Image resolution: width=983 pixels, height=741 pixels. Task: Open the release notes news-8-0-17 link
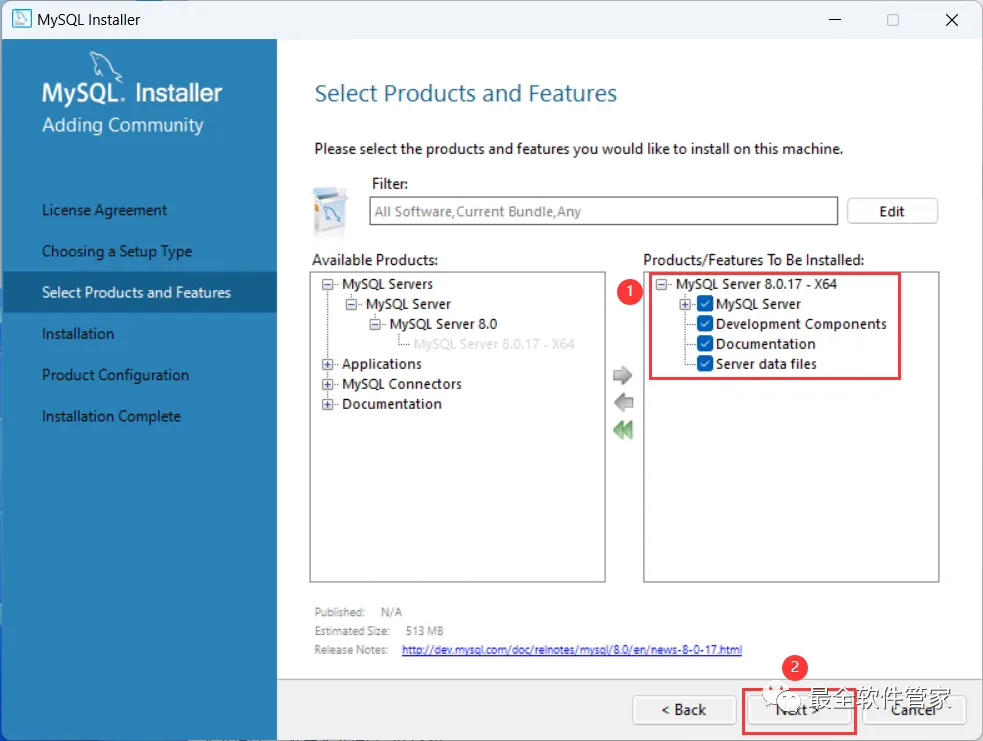(x=572, y=650)
